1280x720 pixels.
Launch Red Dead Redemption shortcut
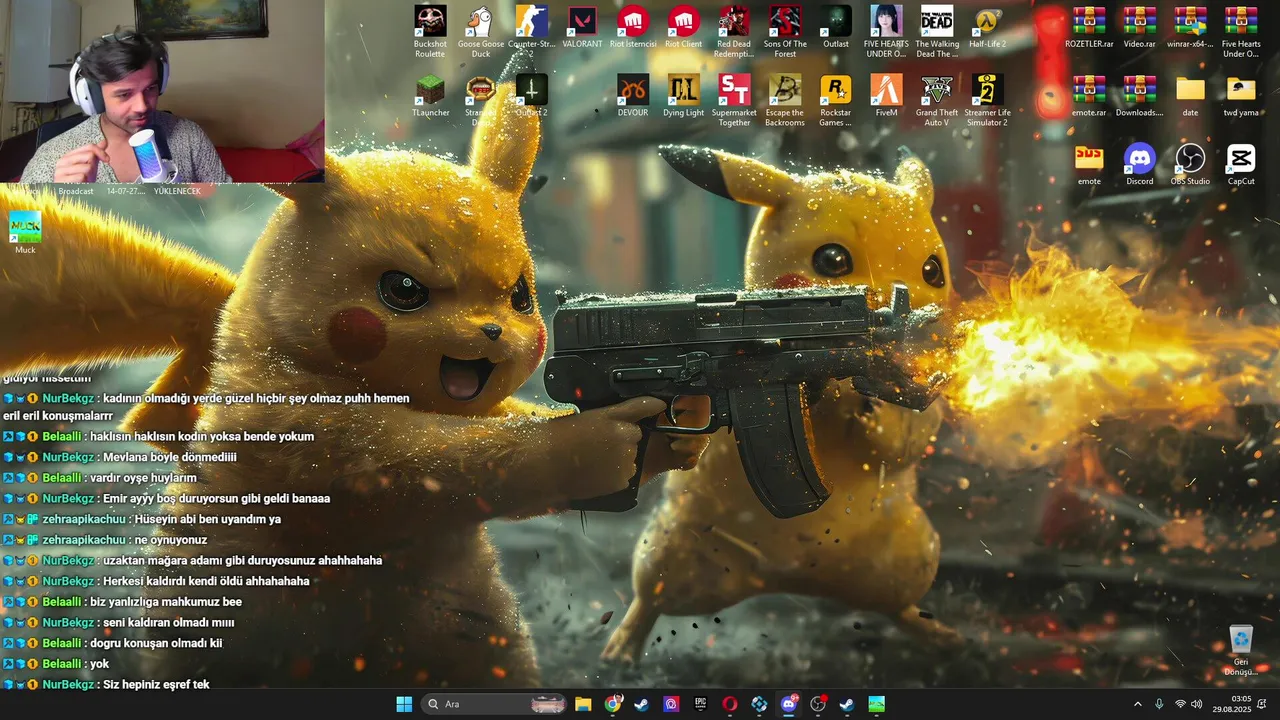coord(734,31)
